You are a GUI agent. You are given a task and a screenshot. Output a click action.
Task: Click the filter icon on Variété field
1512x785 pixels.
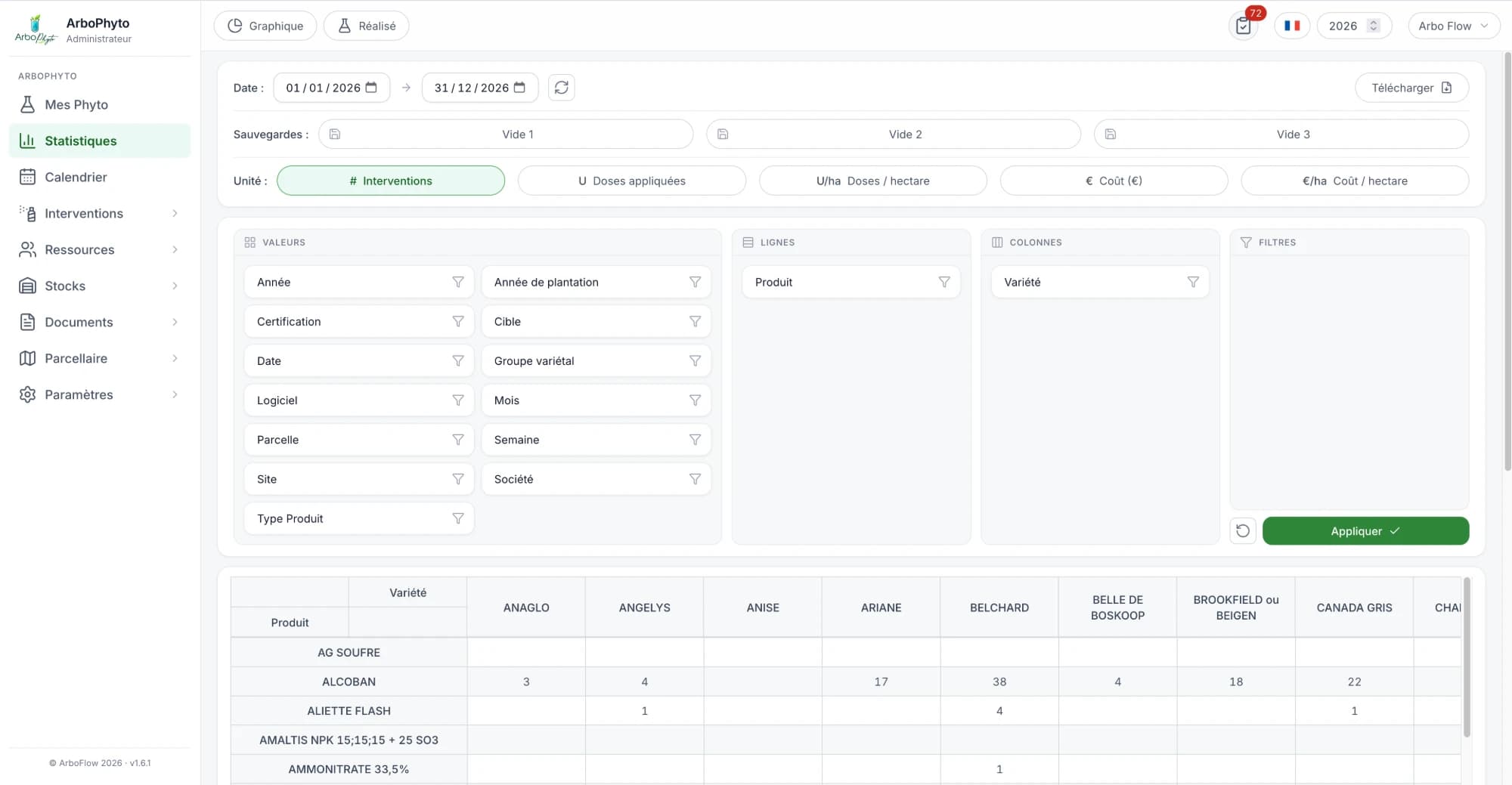pyautogui.click(x=1193, y=282)
